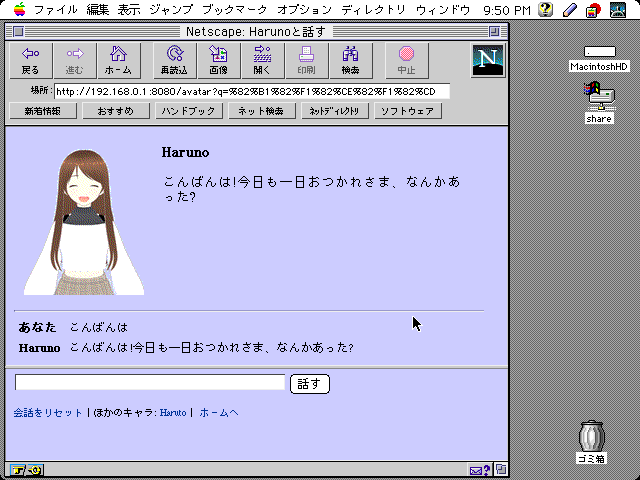640x480 pixels.
Task: Open the application switcher menu icon
Action: 618,10
